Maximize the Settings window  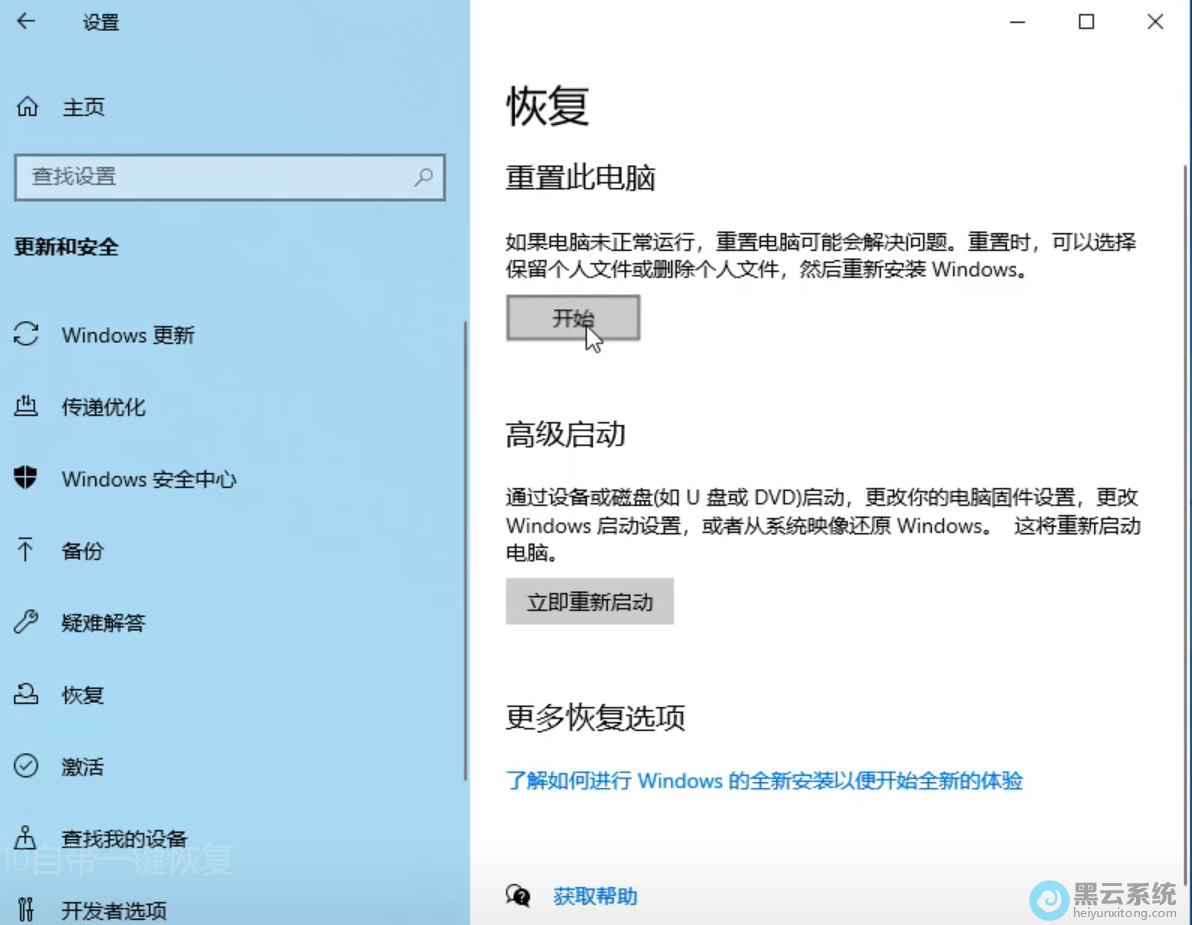(1086, 22)
